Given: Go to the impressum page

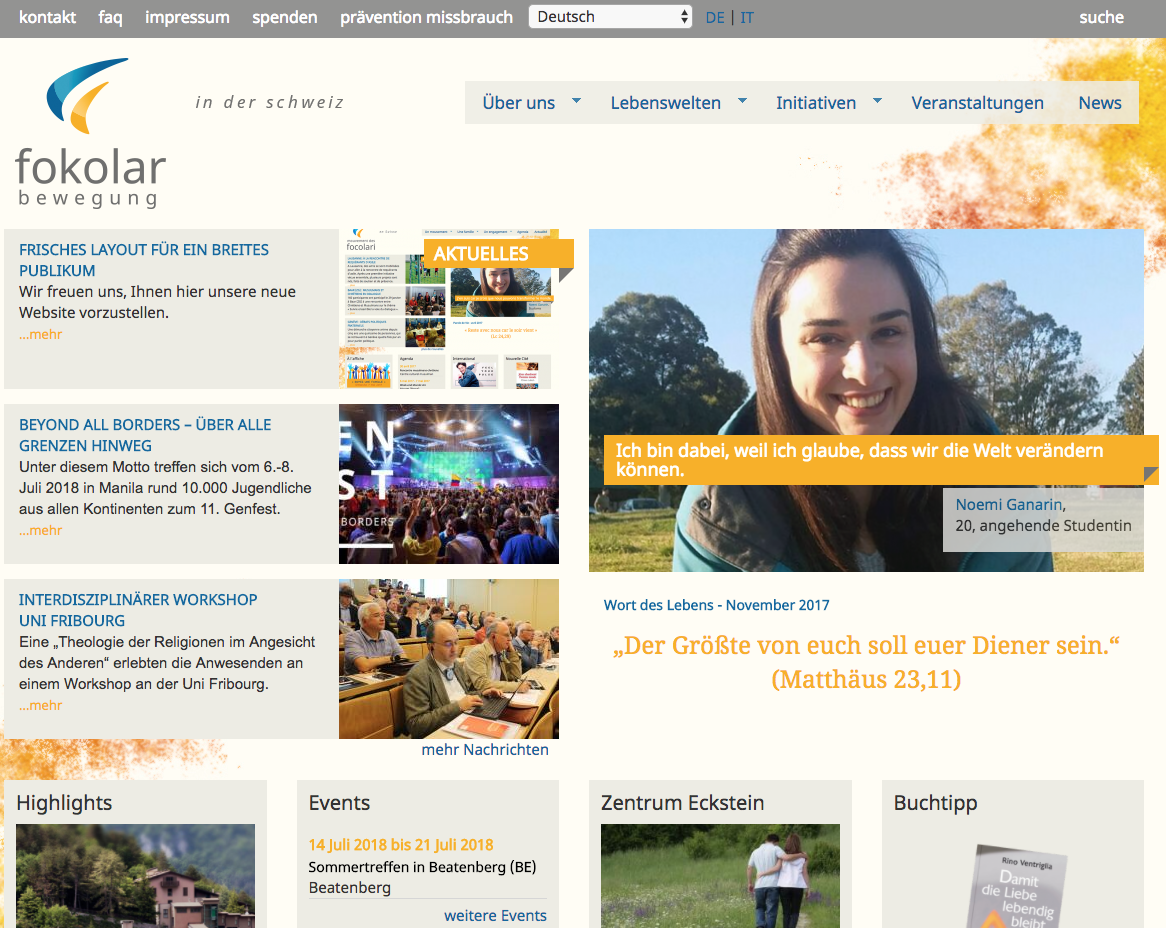Looking at the screenshot, I should [x=187, y=17].
